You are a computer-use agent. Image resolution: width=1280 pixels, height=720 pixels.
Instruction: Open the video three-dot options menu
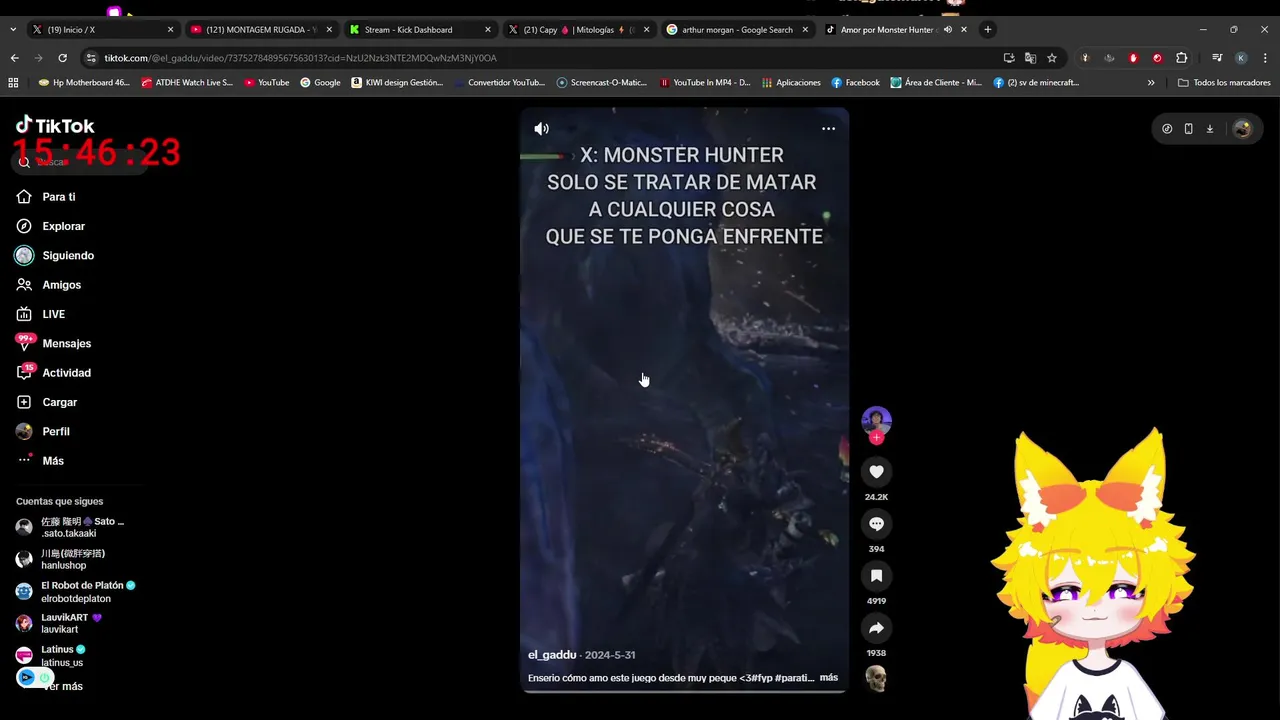(828, 129)
